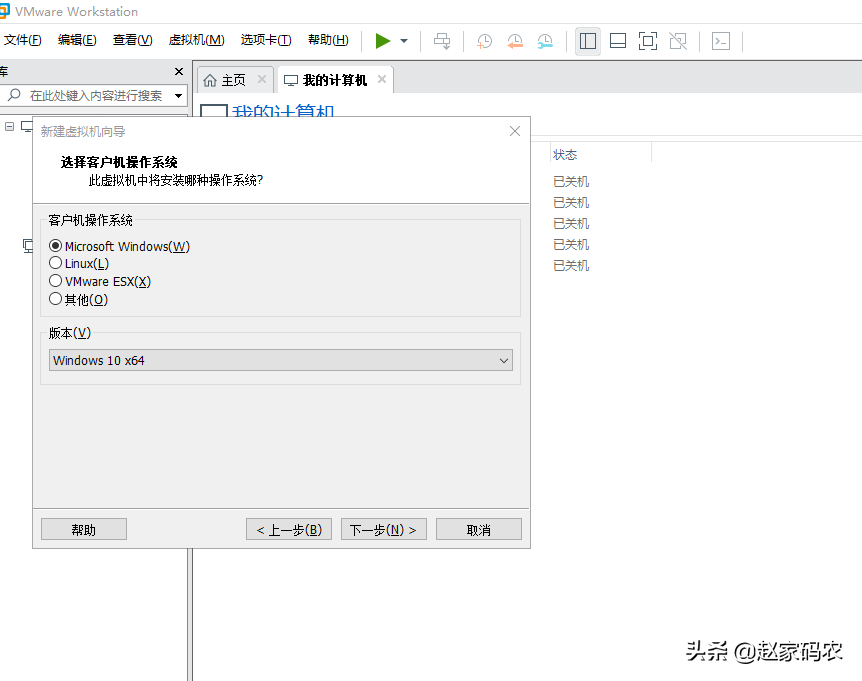
Task: Click the monitor icon on 我的计算机 tab
Action: pos(291,80)
